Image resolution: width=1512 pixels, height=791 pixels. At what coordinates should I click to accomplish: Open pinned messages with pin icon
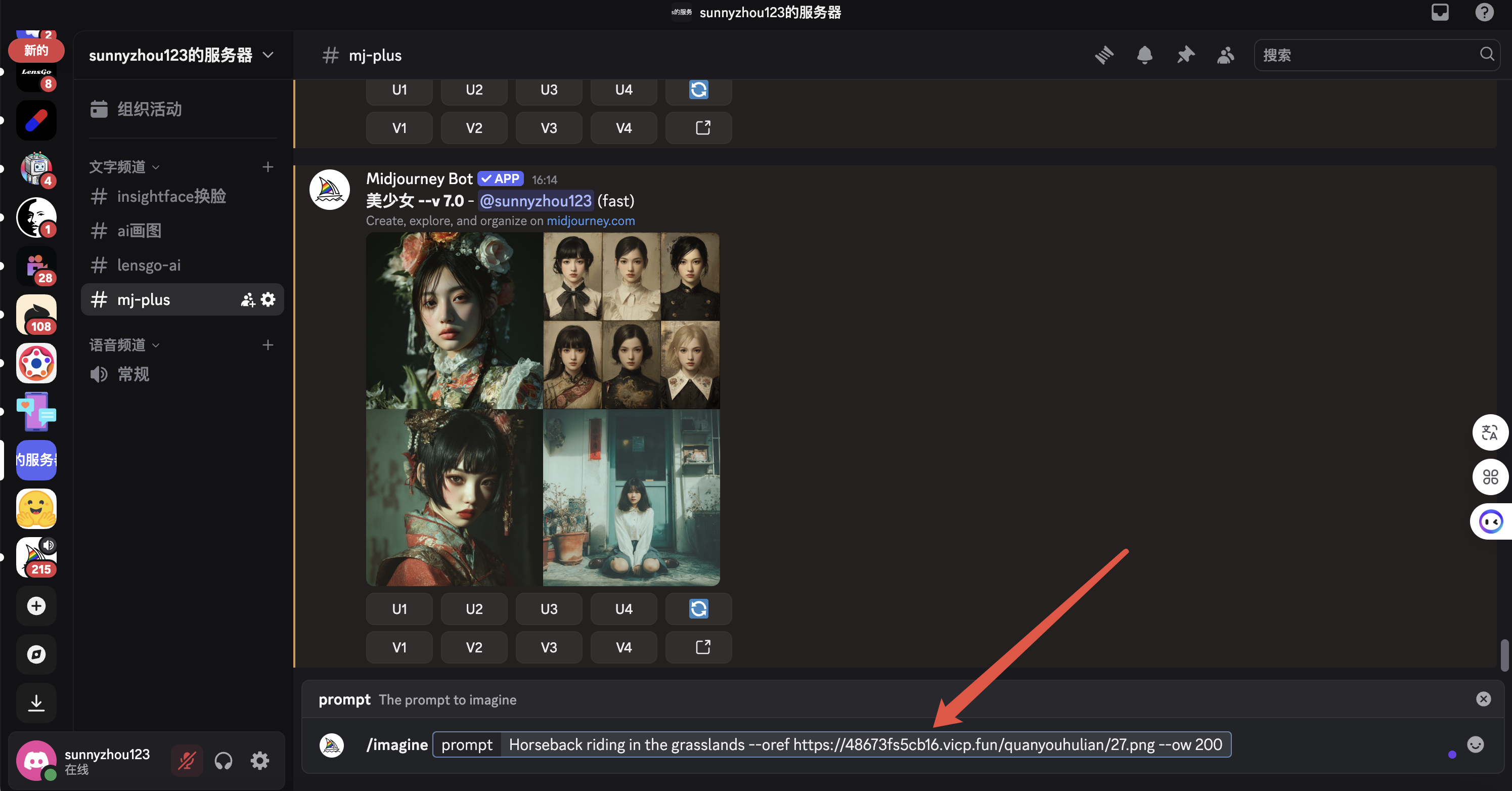pyautogui.click(x=1185, y=55)
